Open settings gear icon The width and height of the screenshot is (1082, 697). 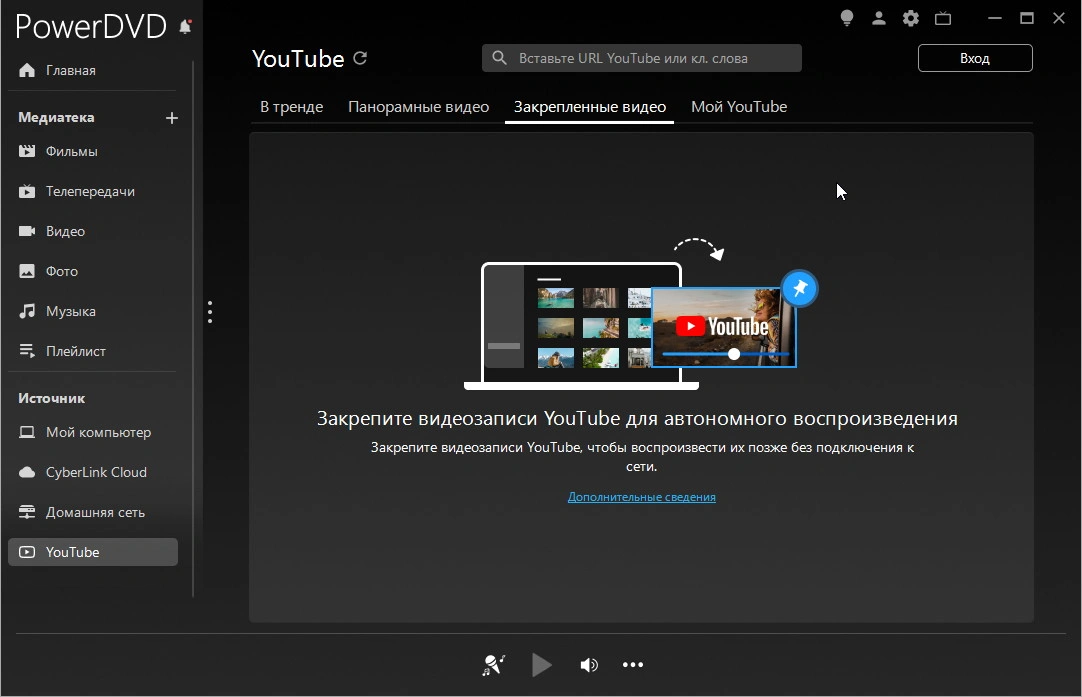pos(910,18)
